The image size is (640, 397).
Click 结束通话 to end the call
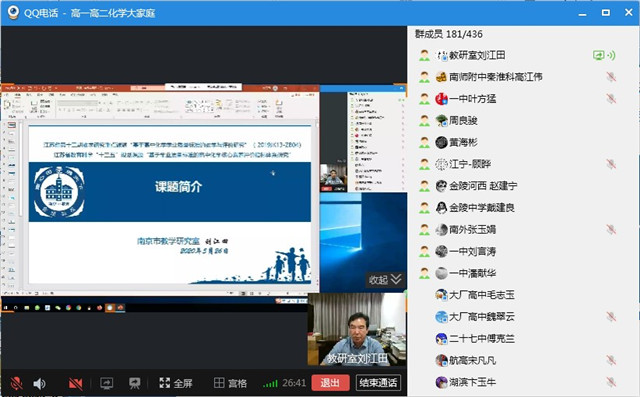tap(378, 383)
